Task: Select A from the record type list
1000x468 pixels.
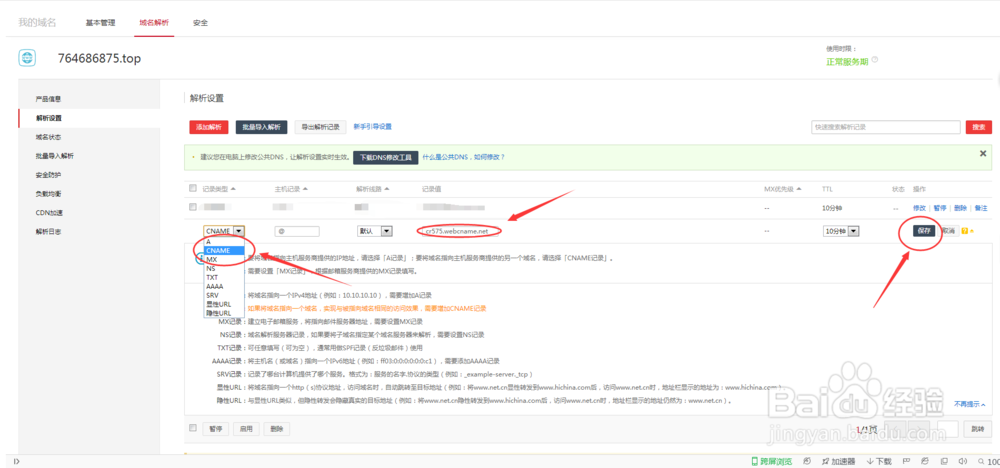Action: click(224, 242)
